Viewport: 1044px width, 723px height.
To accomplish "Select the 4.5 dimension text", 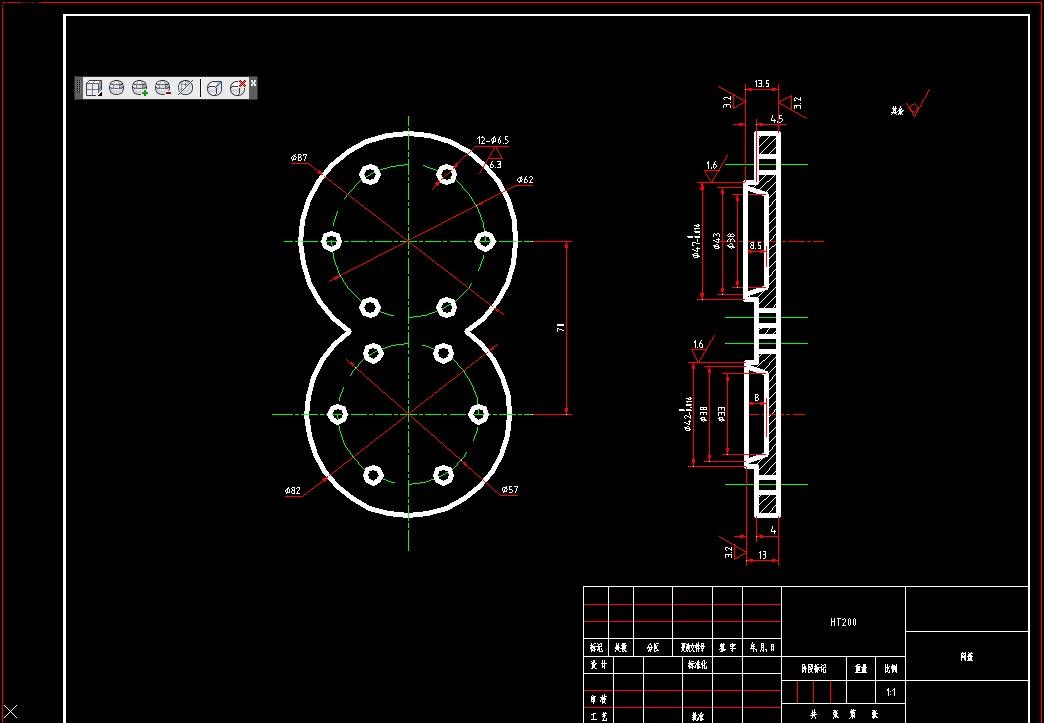I will [x=777, y=120].
